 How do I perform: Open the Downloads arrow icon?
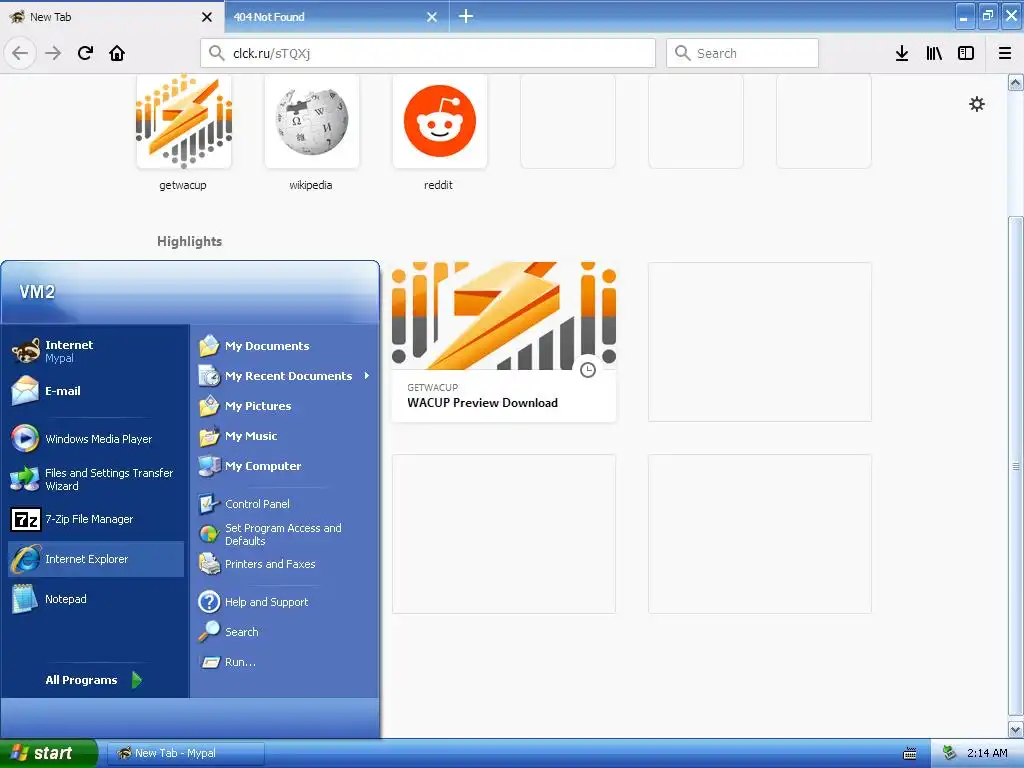[x=902, y=53]
